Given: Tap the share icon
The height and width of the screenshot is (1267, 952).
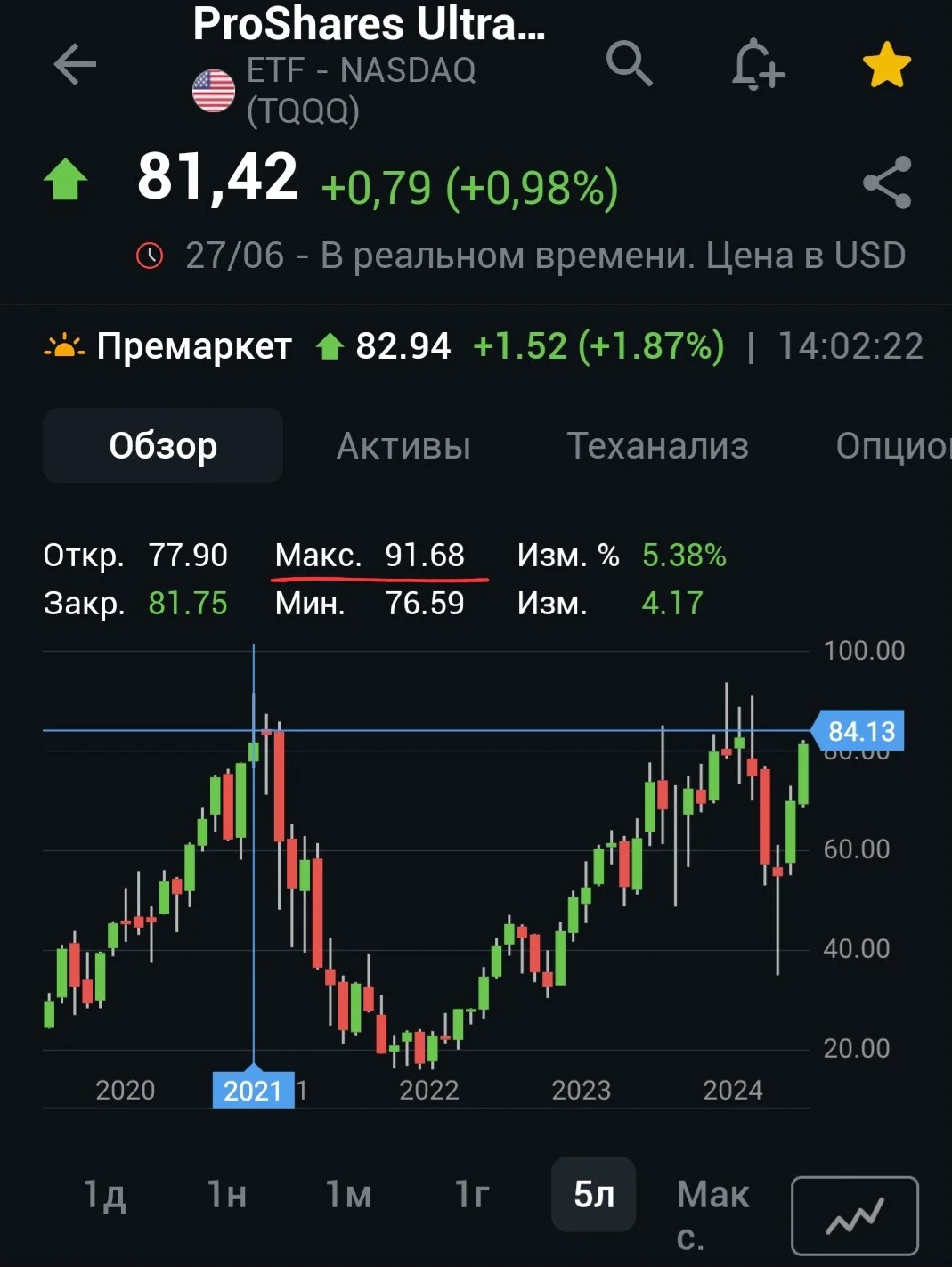Looking at the screenshot, I should [x=887, y=183].
